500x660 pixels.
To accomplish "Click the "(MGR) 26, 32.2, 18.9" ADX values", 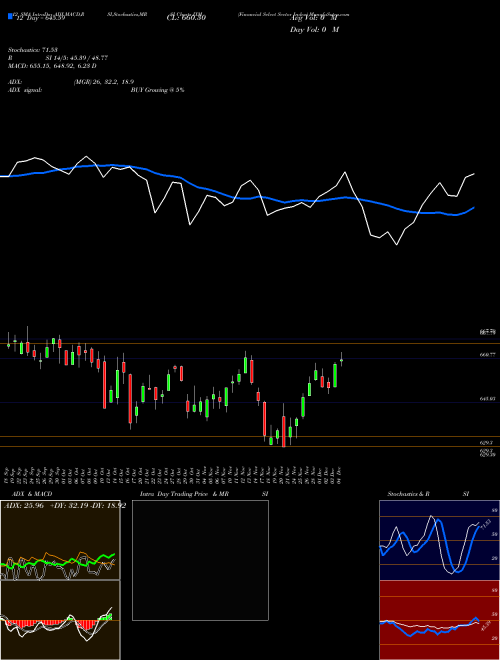I will pos(104,82).
